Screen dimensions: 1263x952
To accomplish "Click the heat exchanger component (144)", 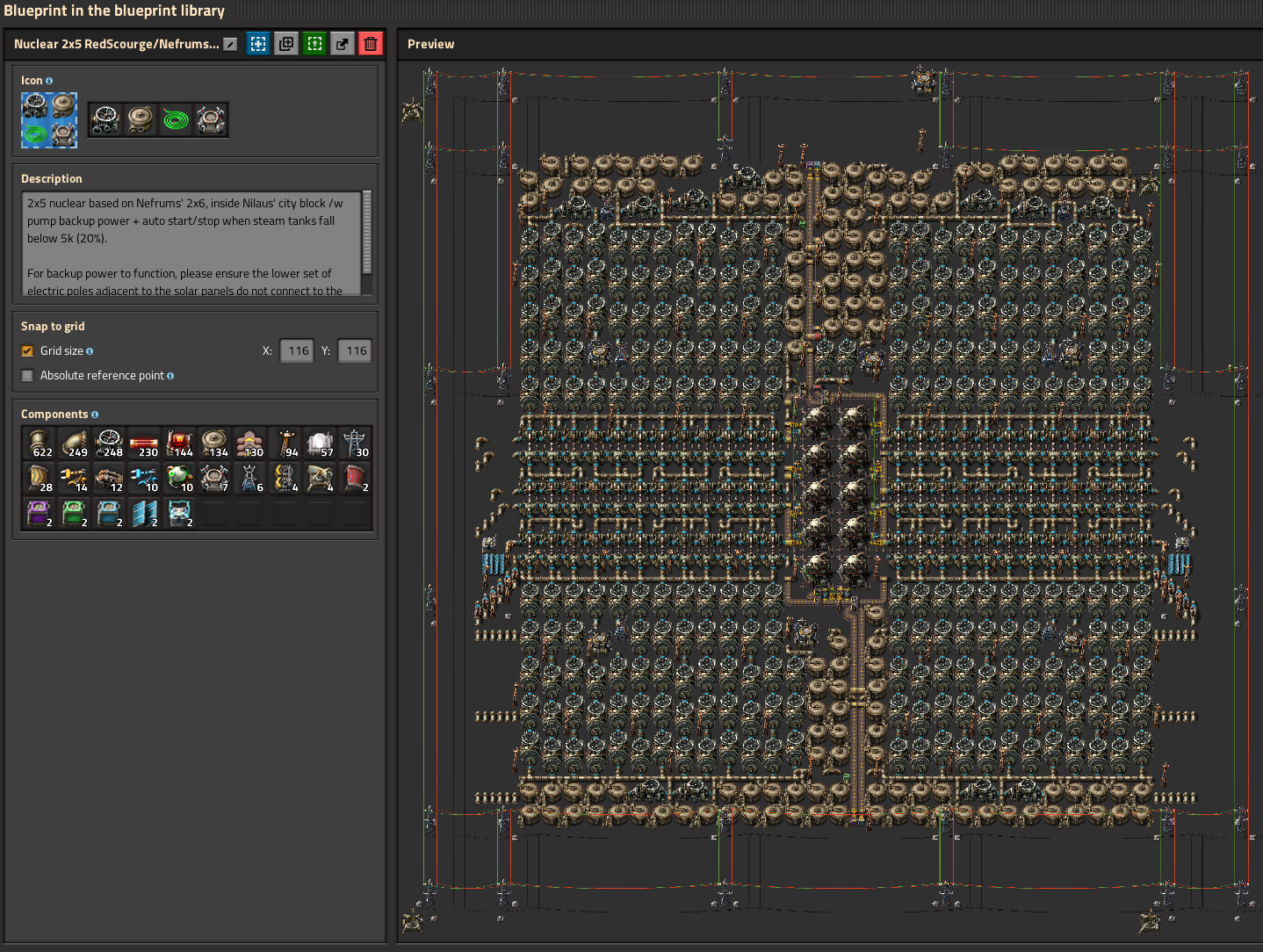I will pyautogui.click(x=179, y=444).
